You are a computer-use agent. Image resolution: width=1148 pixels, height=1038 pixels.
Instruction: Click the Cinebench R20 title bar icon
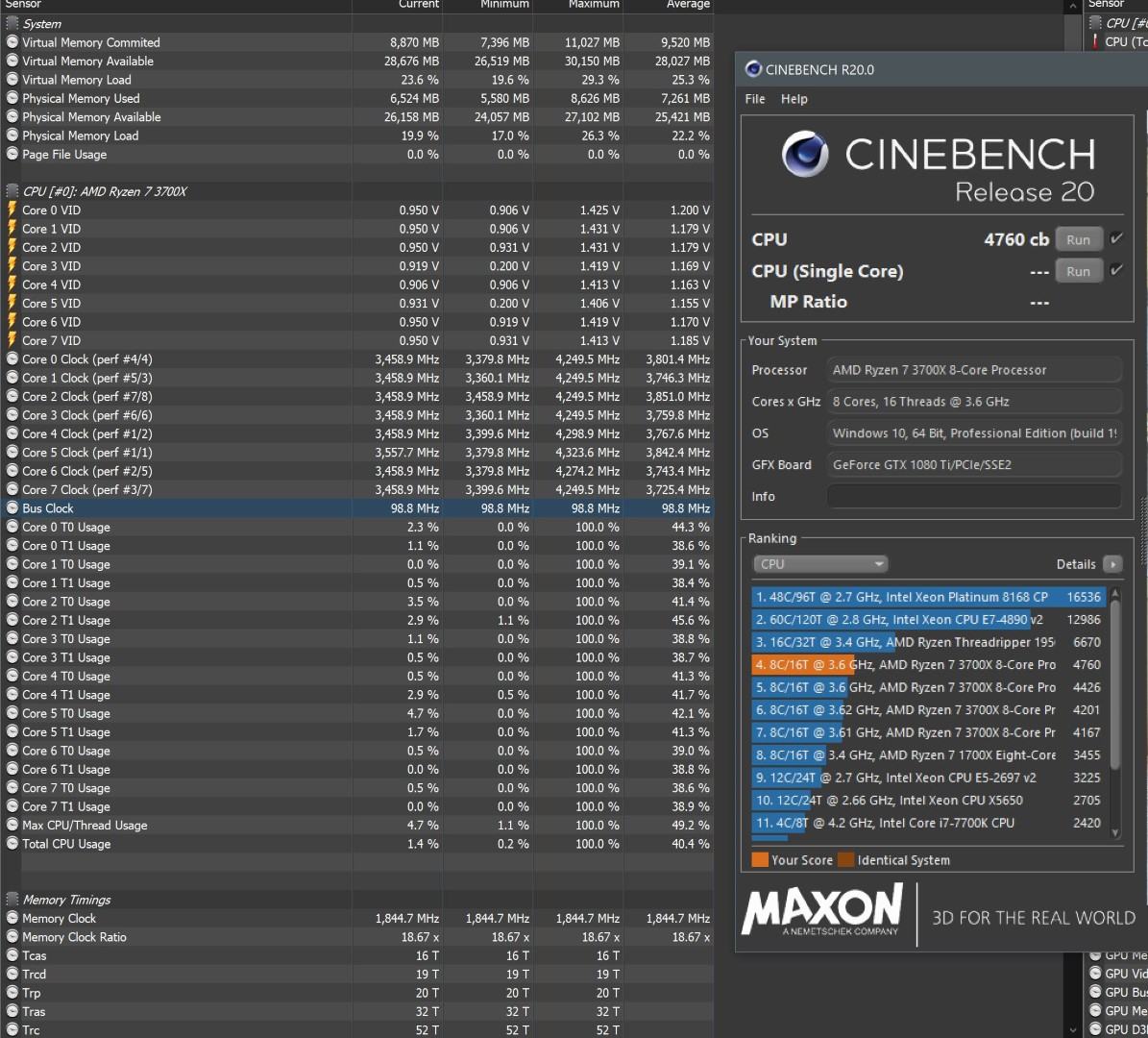(x=752, y=69)
